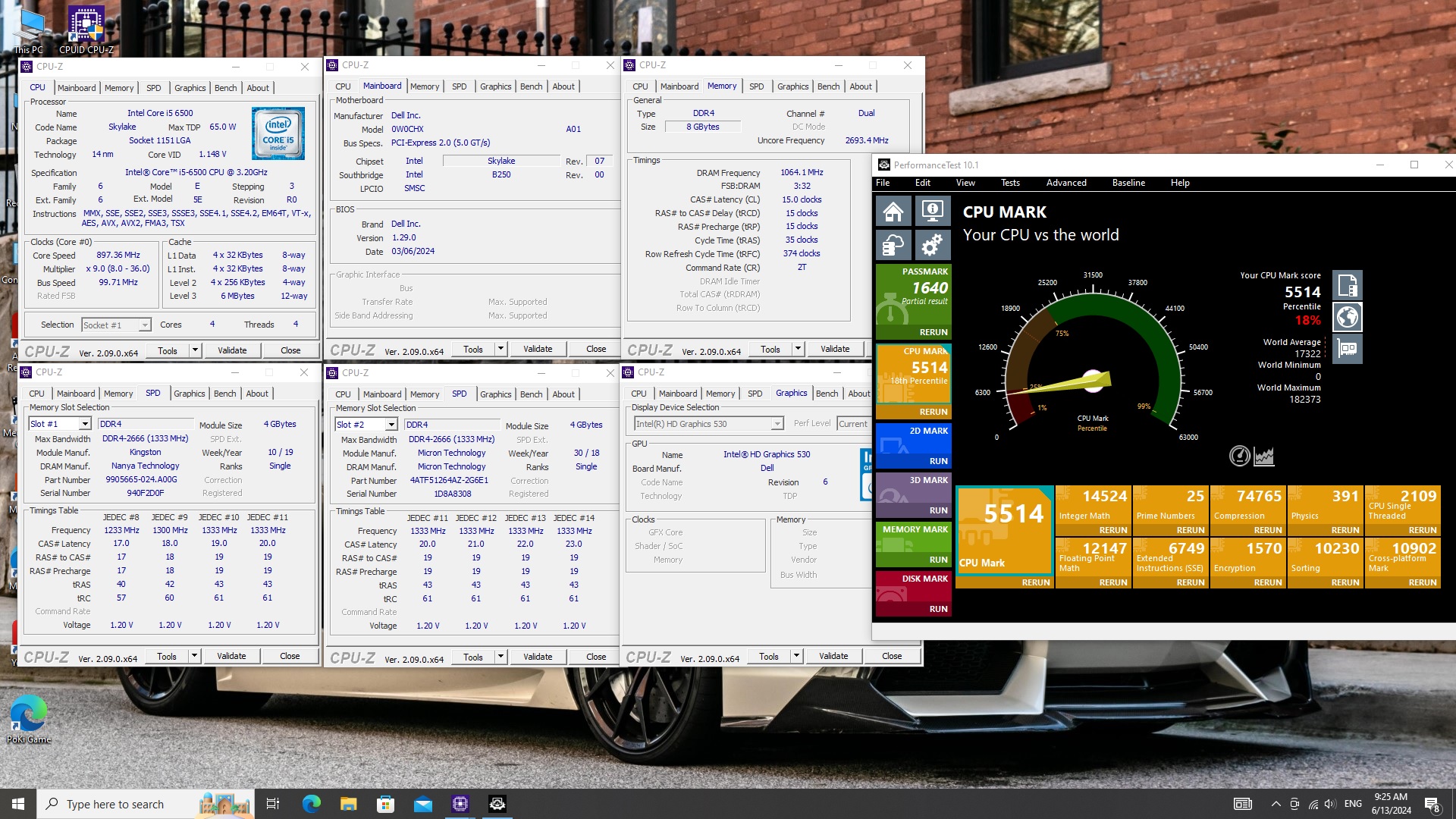Switch to Bench tab in CPU window
The width and height of the screenshot is (1456, 819).
tap(225, 88)
